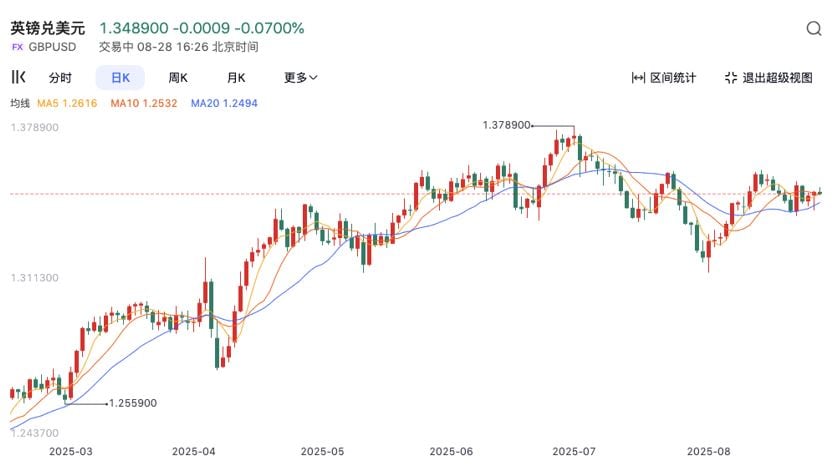Screen dimensions: 835x476
Task: Switch to the 周K weekly tab
Action: click(x=178, y=78)
